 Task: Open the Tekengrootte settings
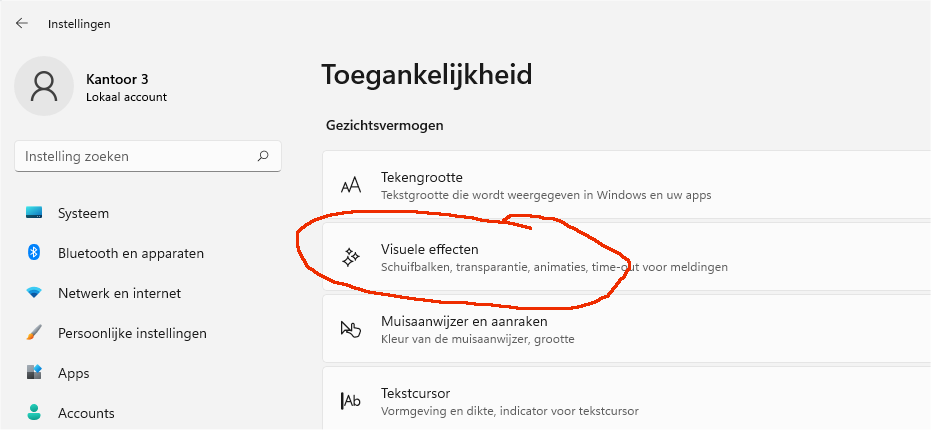pos(627,185)
